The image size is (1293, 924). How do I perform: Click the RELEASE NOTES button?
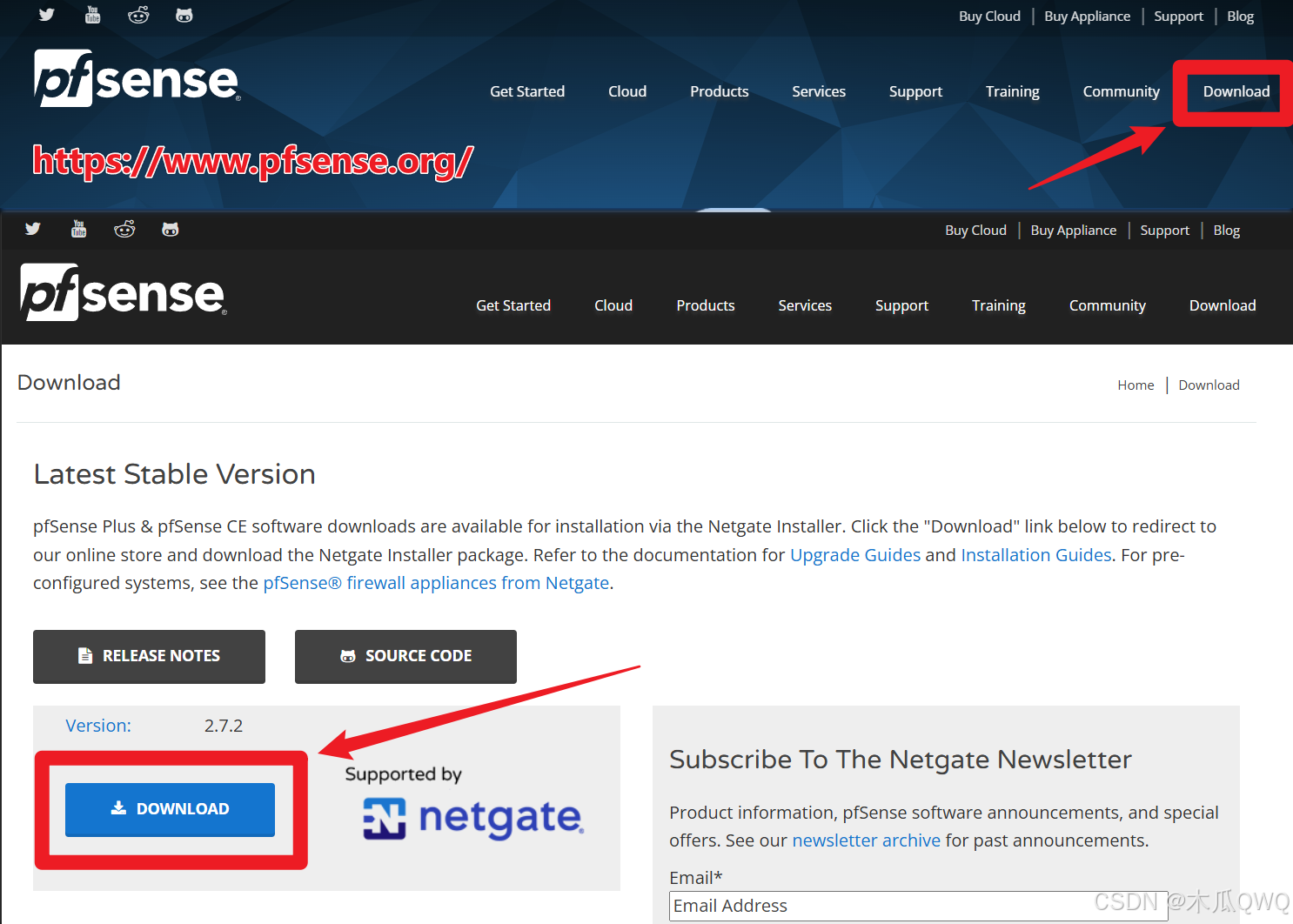click(149, 656)
